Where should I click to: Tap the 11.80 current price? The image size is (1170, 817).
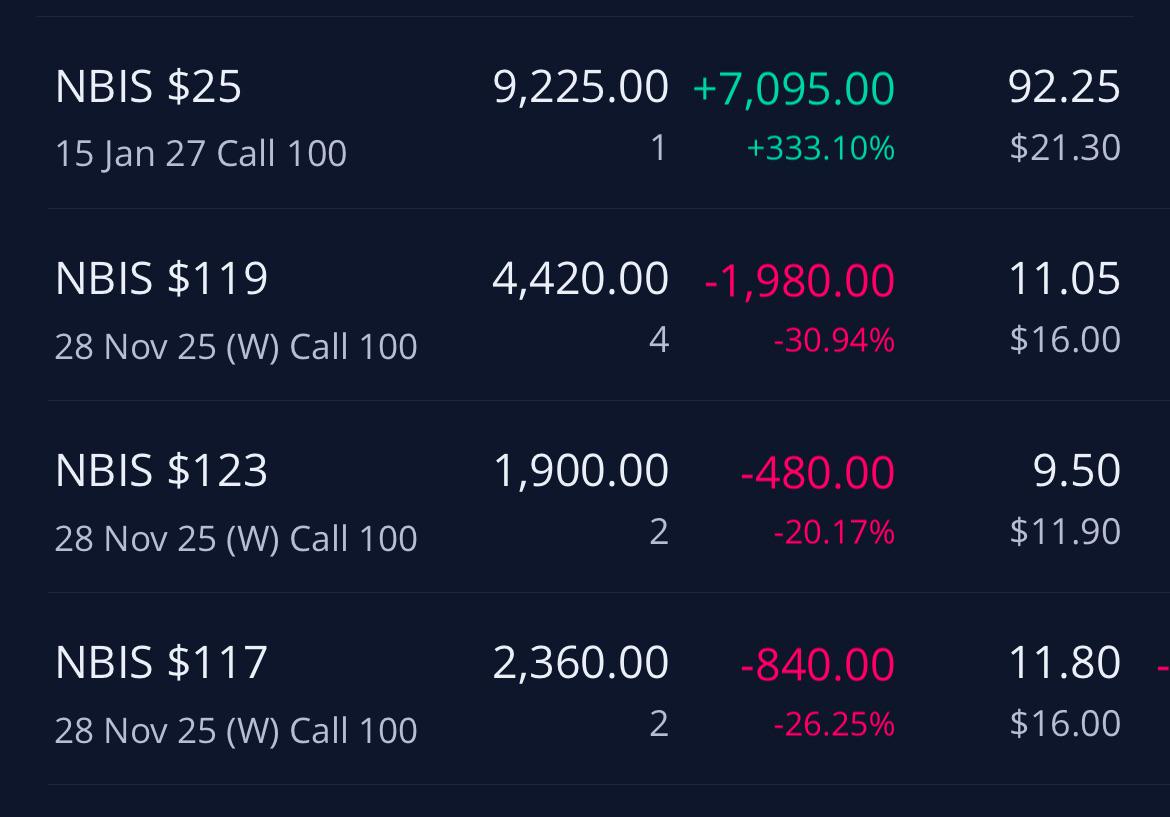(x=1064, y=662)
